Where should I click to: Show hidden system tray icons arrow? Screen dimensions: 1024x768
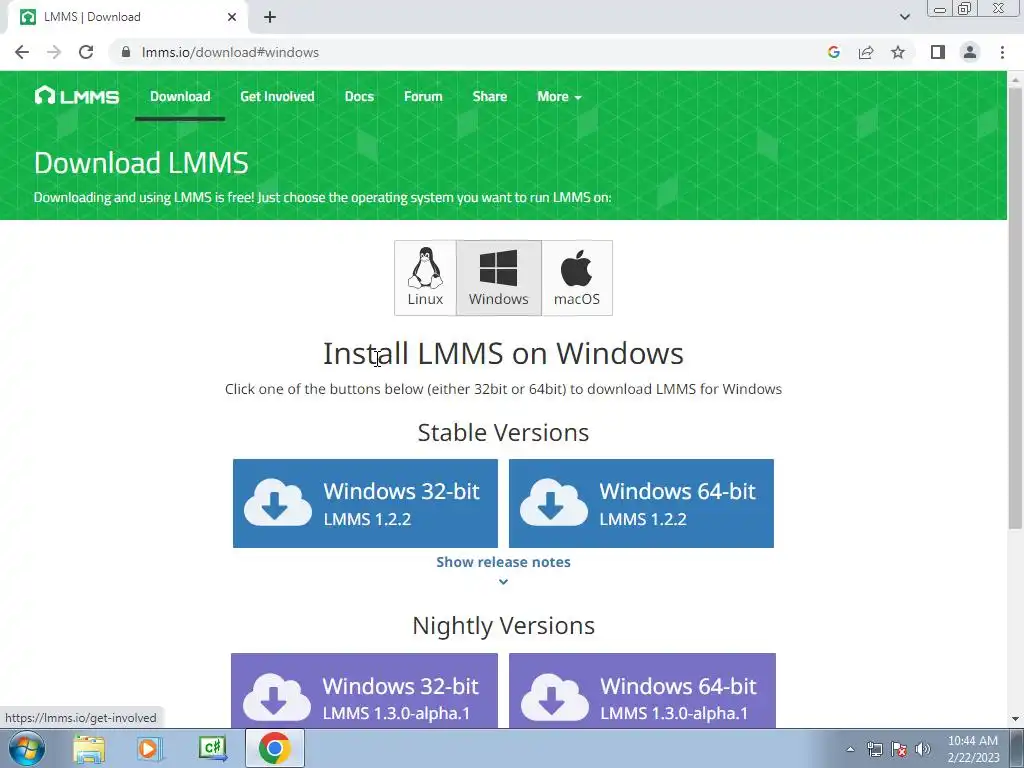[850, 749]
